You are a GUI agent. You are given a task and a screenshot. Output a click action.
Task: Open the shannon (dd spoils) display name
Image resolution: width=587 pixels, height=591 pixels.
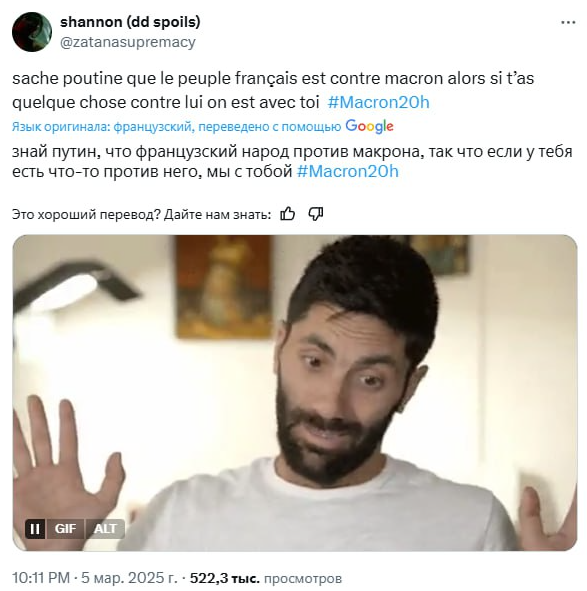(x=130, y=22)
